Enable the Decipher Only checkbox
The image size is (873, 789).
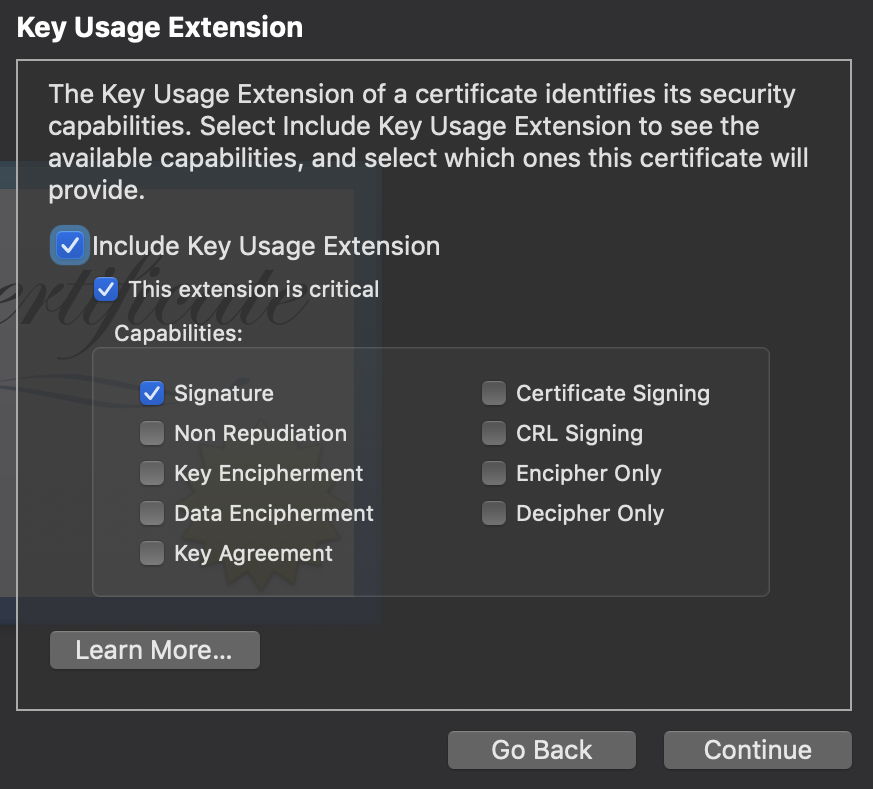pos(494,514)
